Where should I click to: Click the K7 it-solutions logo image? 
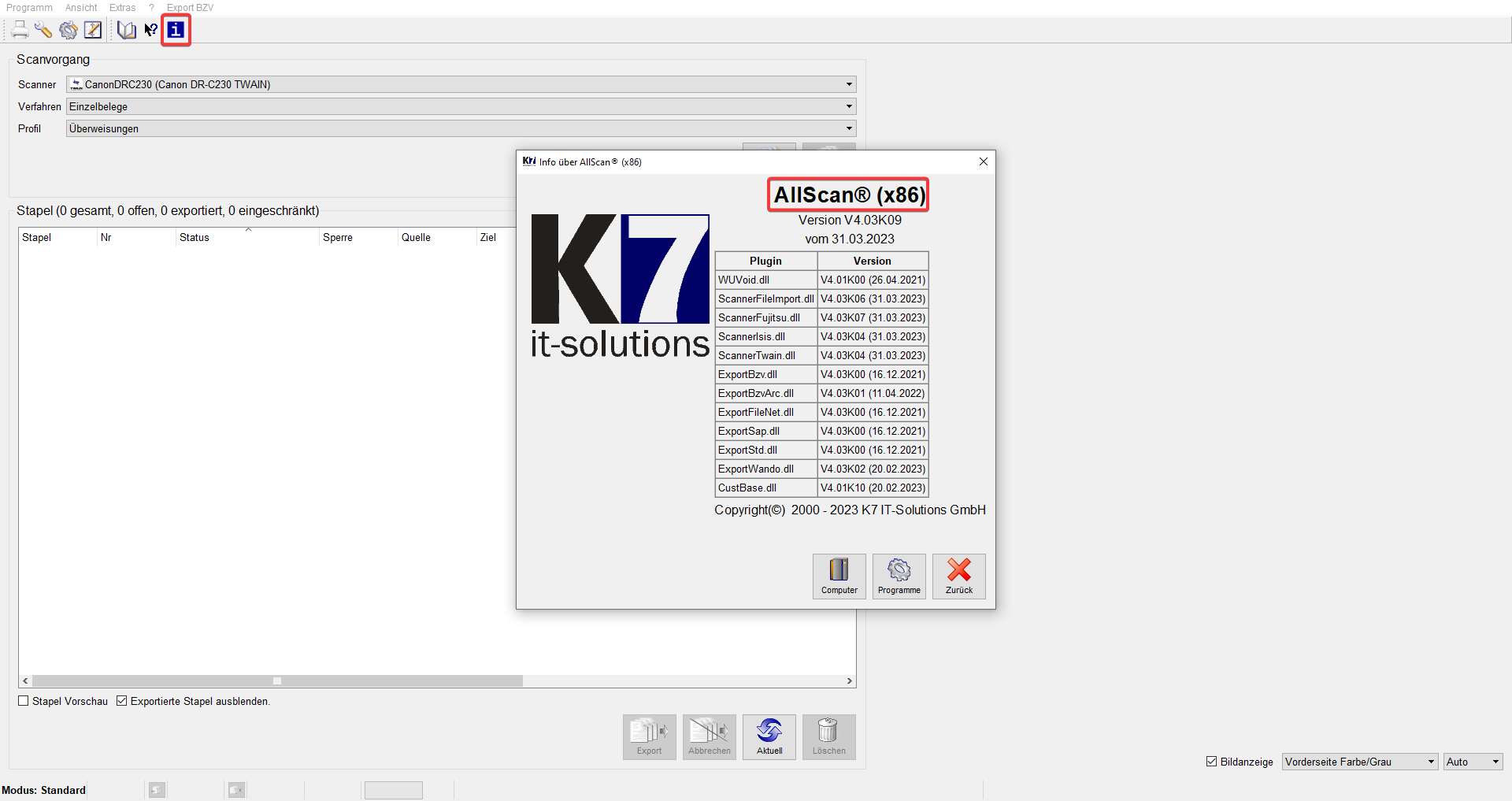point(620,287)
